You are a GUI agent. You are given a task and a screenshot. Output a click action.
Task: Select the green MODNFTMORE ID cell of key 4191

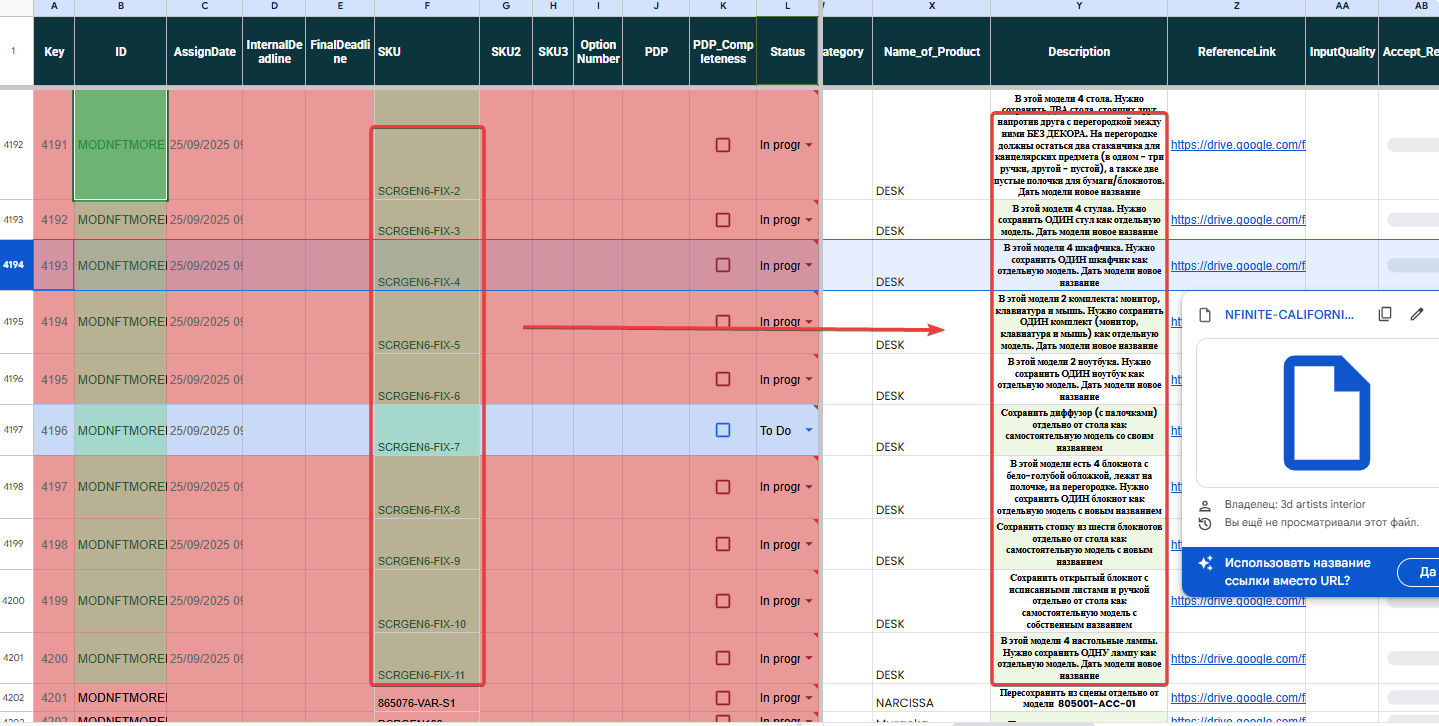point(121,145)
